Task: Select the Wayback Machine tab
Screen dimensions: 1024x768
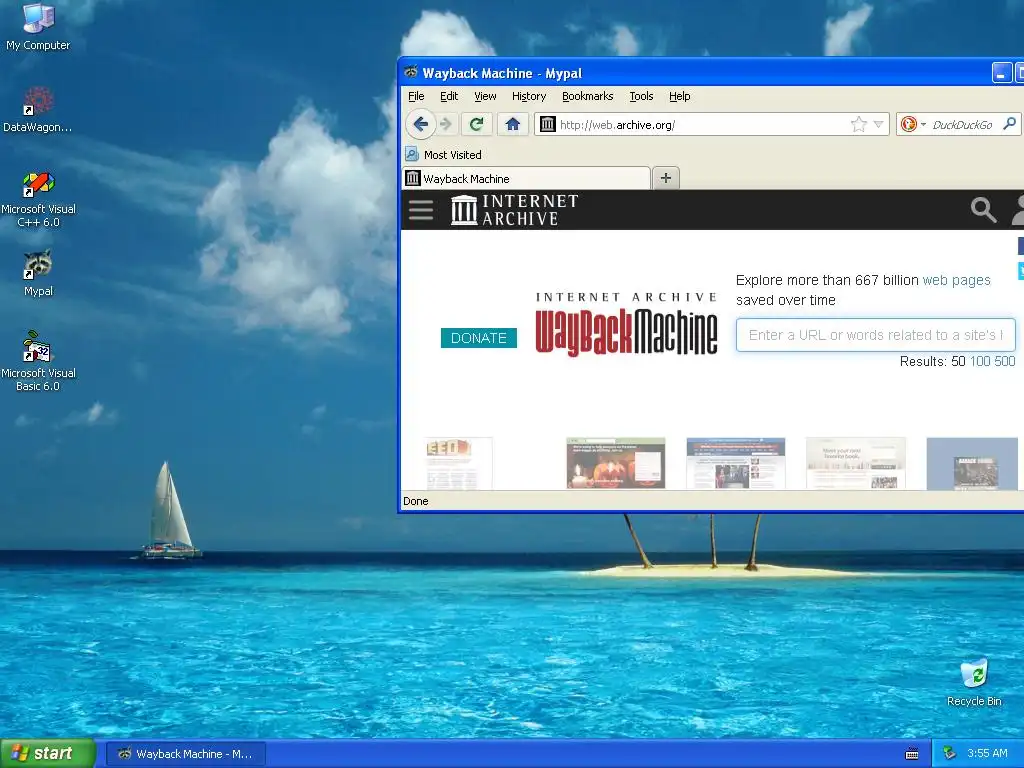Action: coord(526,178)
